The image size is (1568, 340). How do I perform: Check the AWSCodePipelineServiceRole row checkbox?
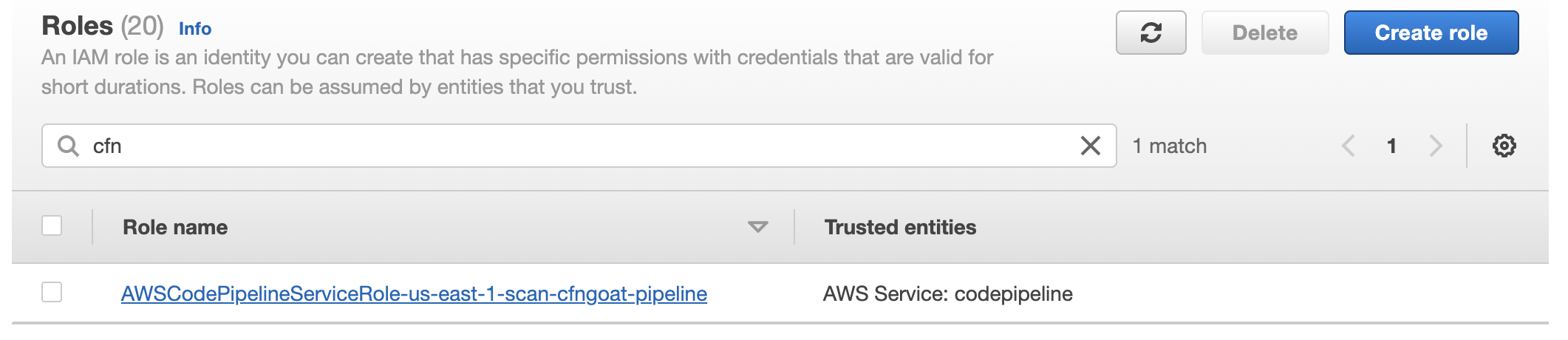52,292
